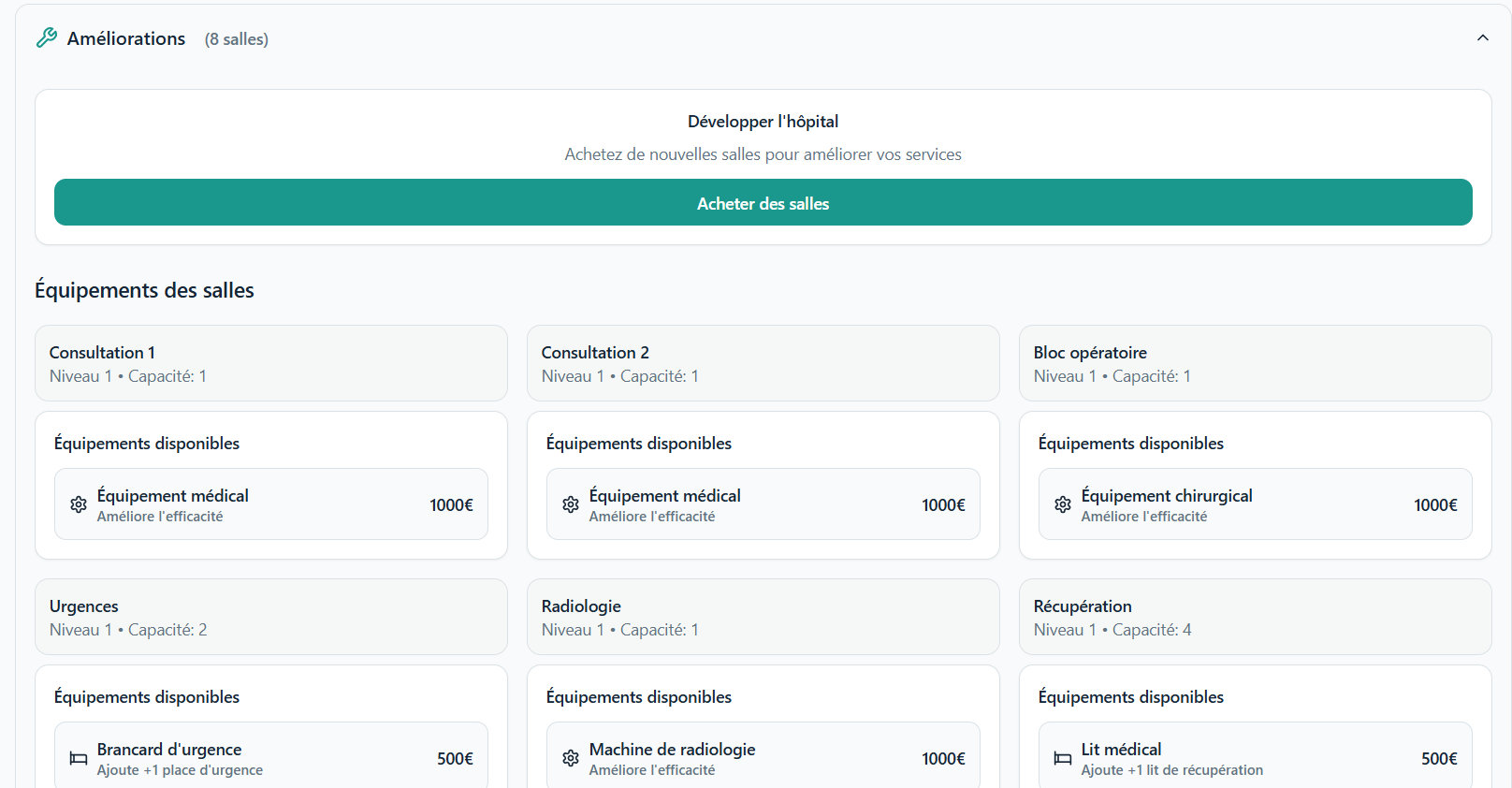Click gear icon for Consultation 1 equipment
The width and height of the screenshot is (1512, 788).
pyautogui.click(x=79, y=504)
